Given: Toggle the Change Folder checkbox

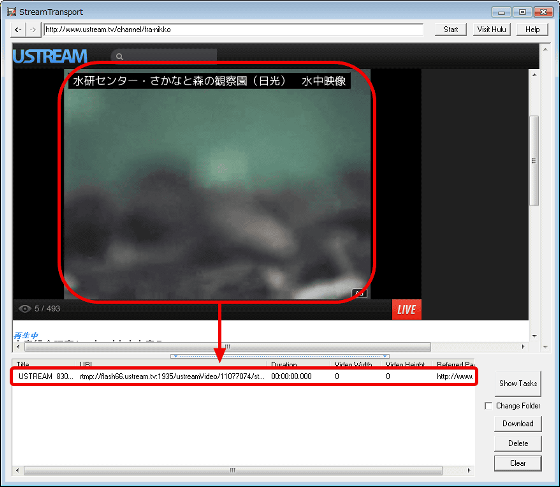Looking at the screenshot, I should pyautogui.click(x=488, y=406).
